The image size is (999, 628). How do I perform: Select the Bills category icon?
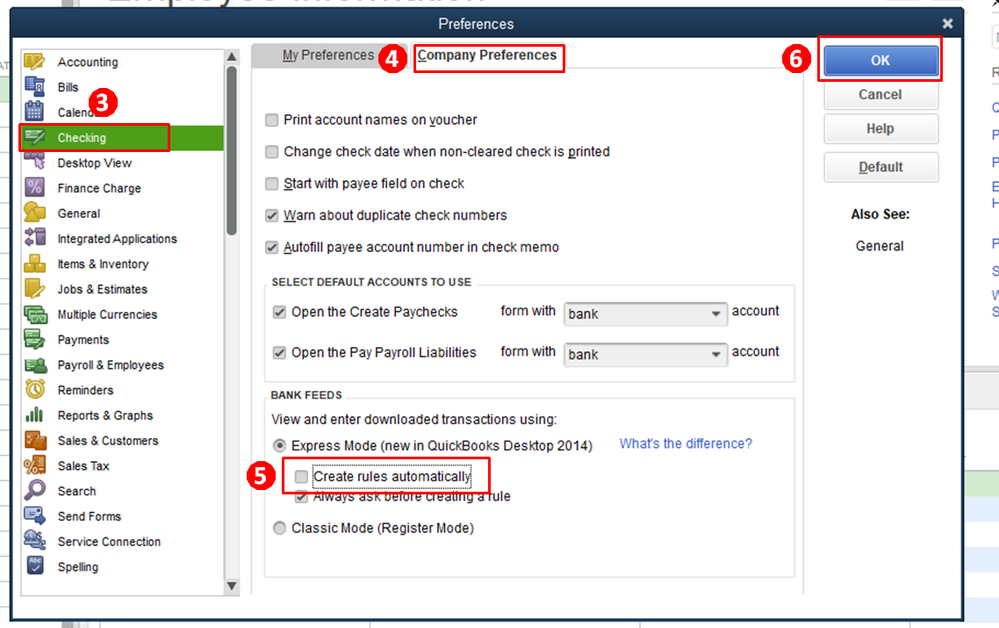coord(34,87)
